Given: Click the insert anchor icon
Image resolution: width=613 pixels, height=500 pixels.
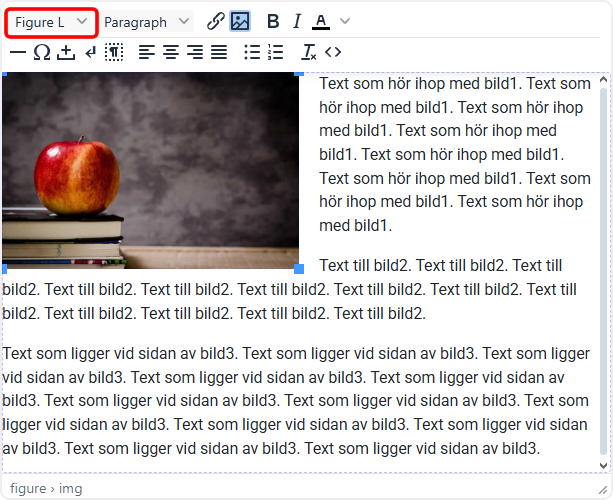Looking at the screenshot, I should tap(66, 52).
